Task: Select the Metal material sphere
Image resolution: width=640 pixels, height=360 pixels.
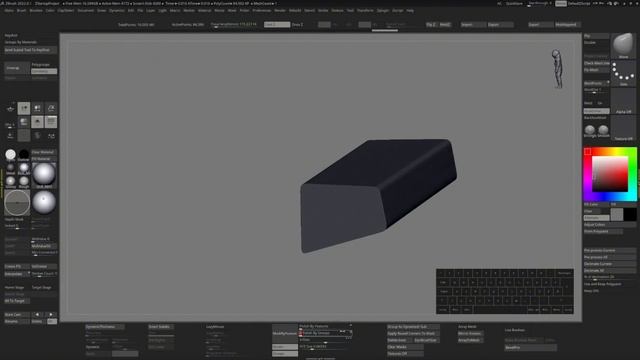Action: click(x=11, y=168)
